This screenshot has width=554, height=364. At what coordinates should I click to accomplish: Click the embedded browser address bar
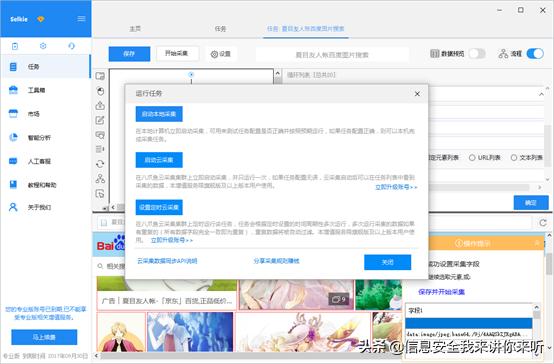click(x=314, y=223)
